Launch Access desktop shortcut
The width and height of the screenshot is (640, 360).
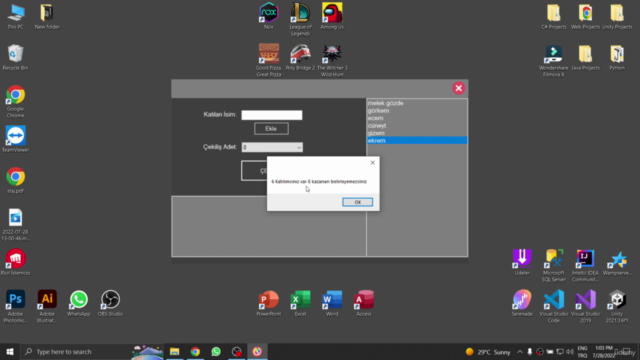(364, 303)
